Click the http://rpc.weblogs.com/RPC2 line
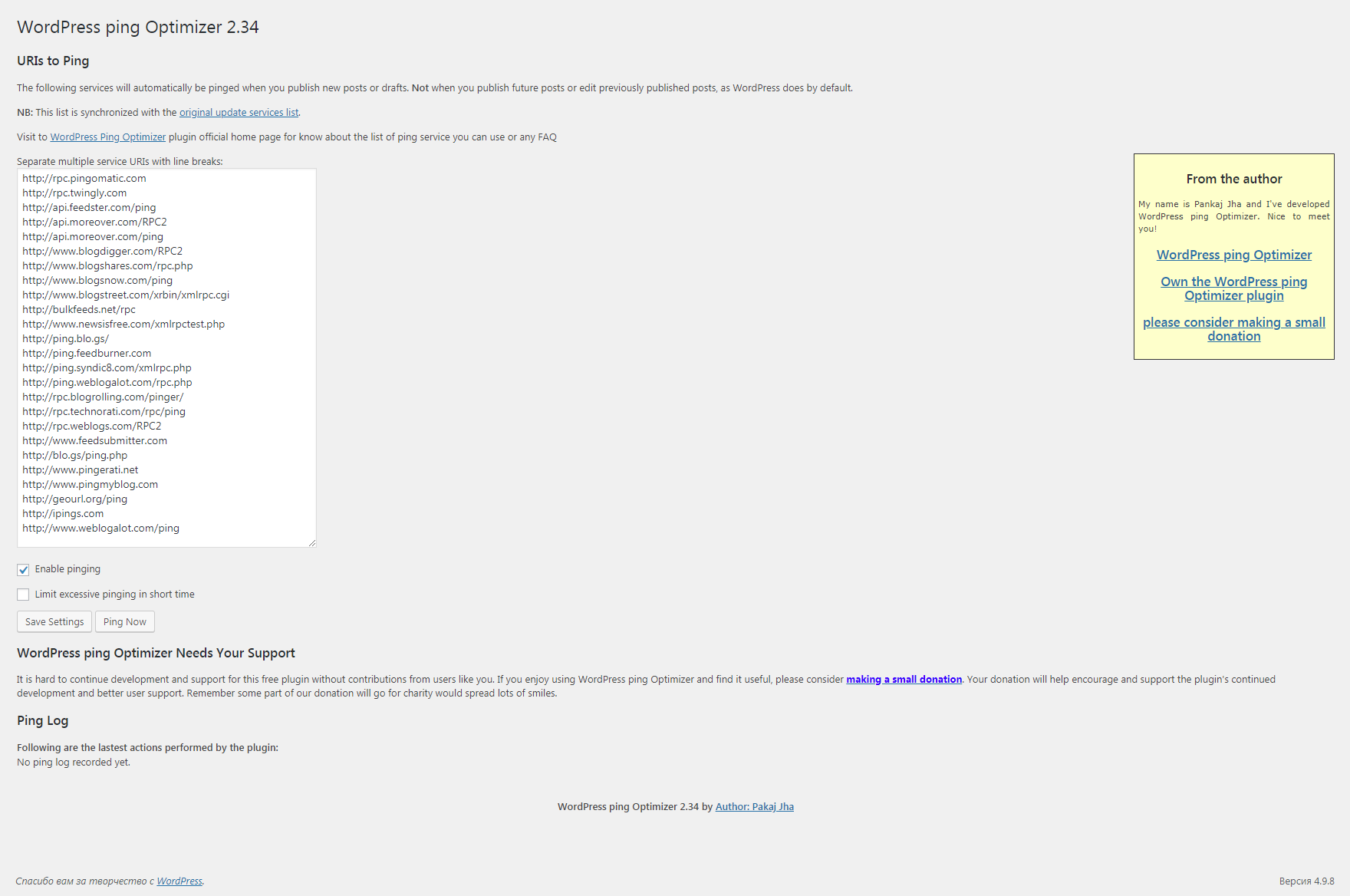The image size is (1350, 896). (92, 426)
